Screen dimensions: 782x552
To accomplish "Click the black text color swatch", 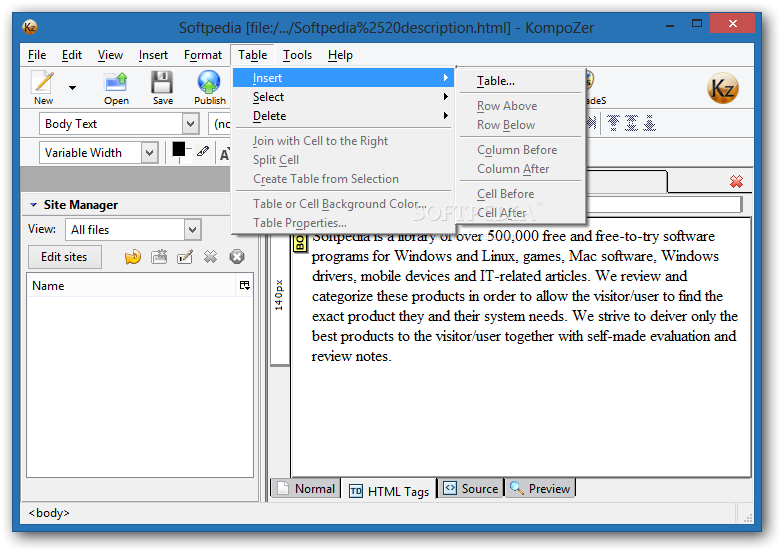I will pyautogui.click(x=179, y=149).
